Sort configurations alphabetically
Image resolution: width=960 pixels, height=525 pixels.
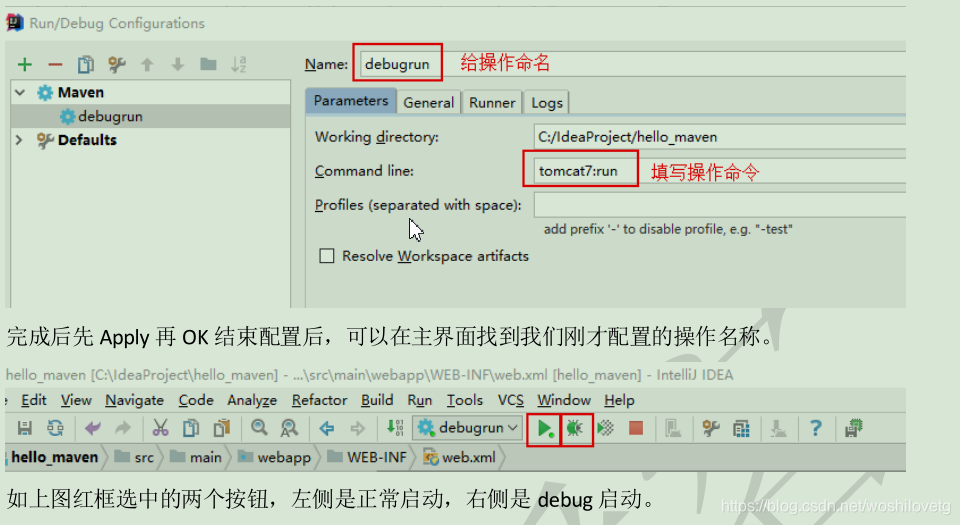click(x=239, y=64)
